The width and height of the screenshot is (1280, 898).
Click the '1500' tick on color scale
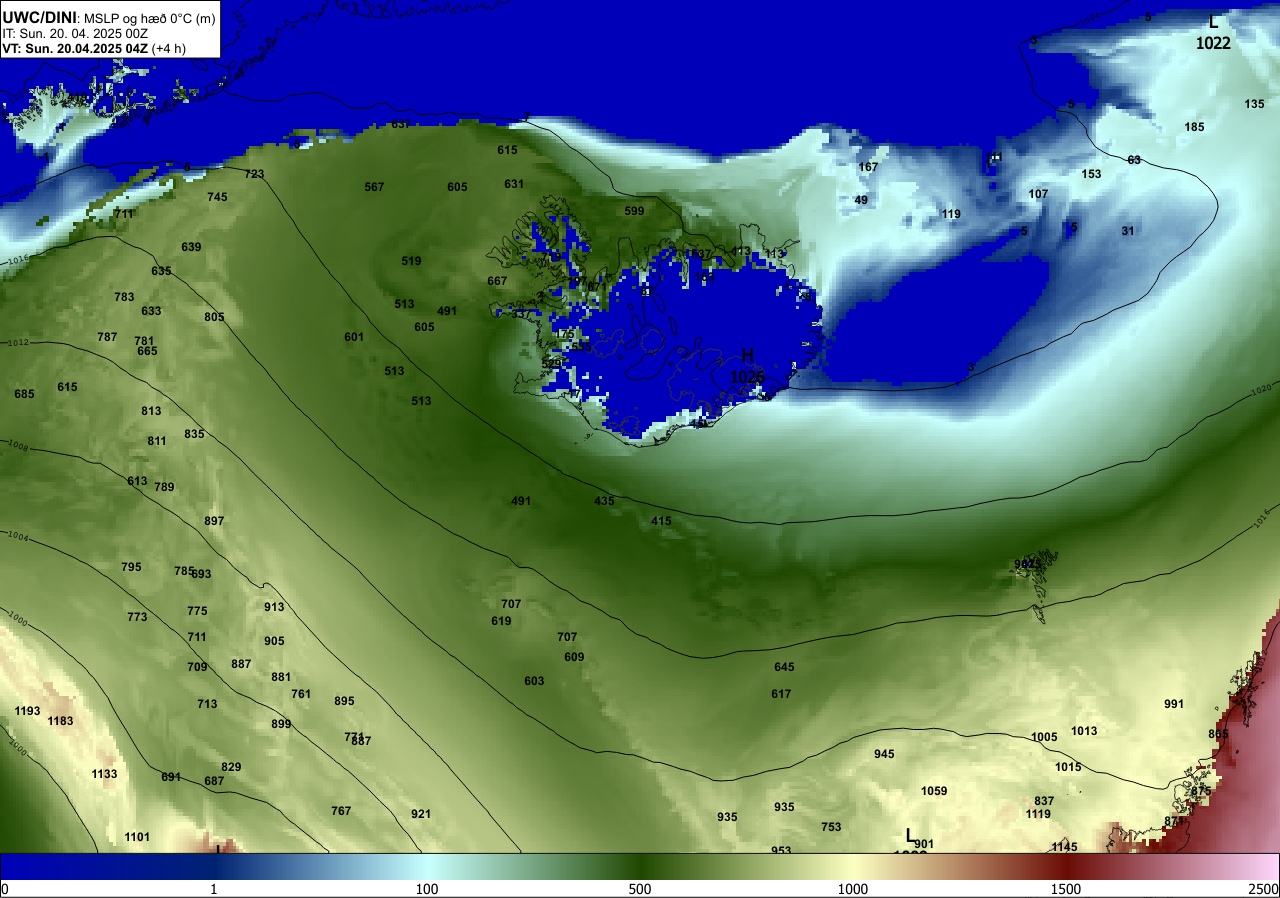1066,889
